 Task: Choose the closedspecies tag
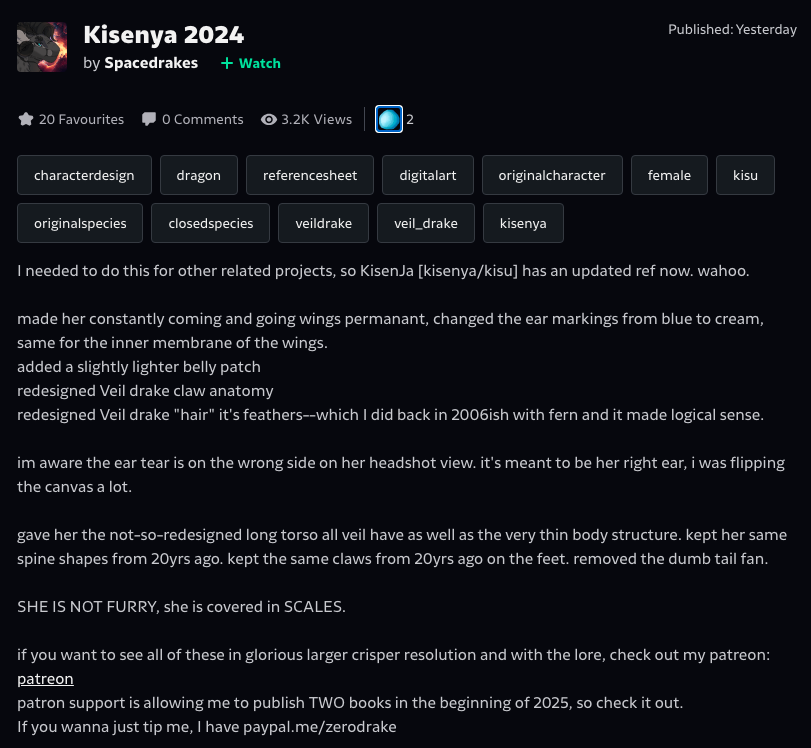[x=211, y=223]
